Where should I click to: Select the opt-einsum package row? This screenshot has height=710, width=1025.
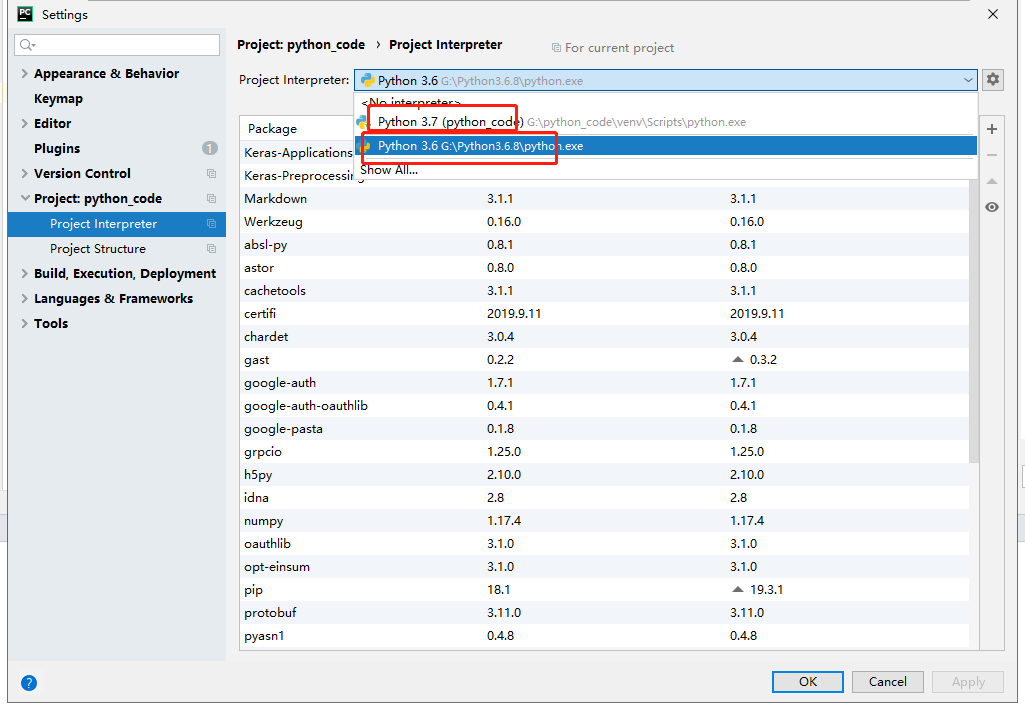pos(604,566)
